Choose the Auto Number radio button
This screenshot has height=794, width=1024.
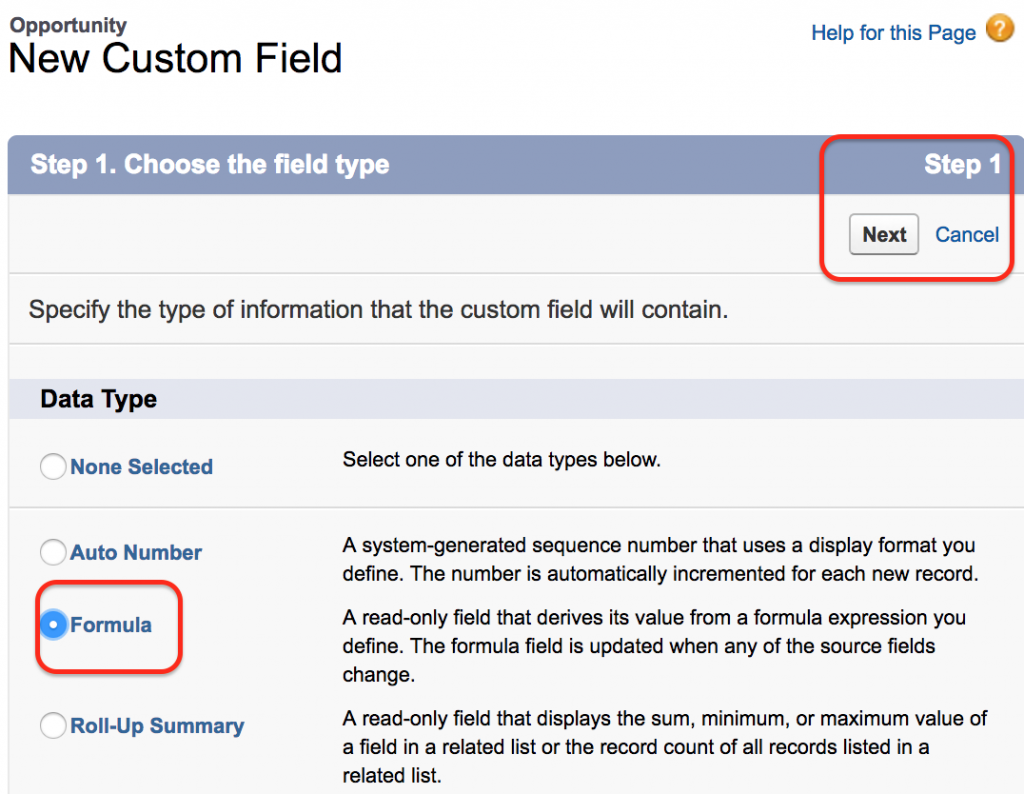coord(53,552)
